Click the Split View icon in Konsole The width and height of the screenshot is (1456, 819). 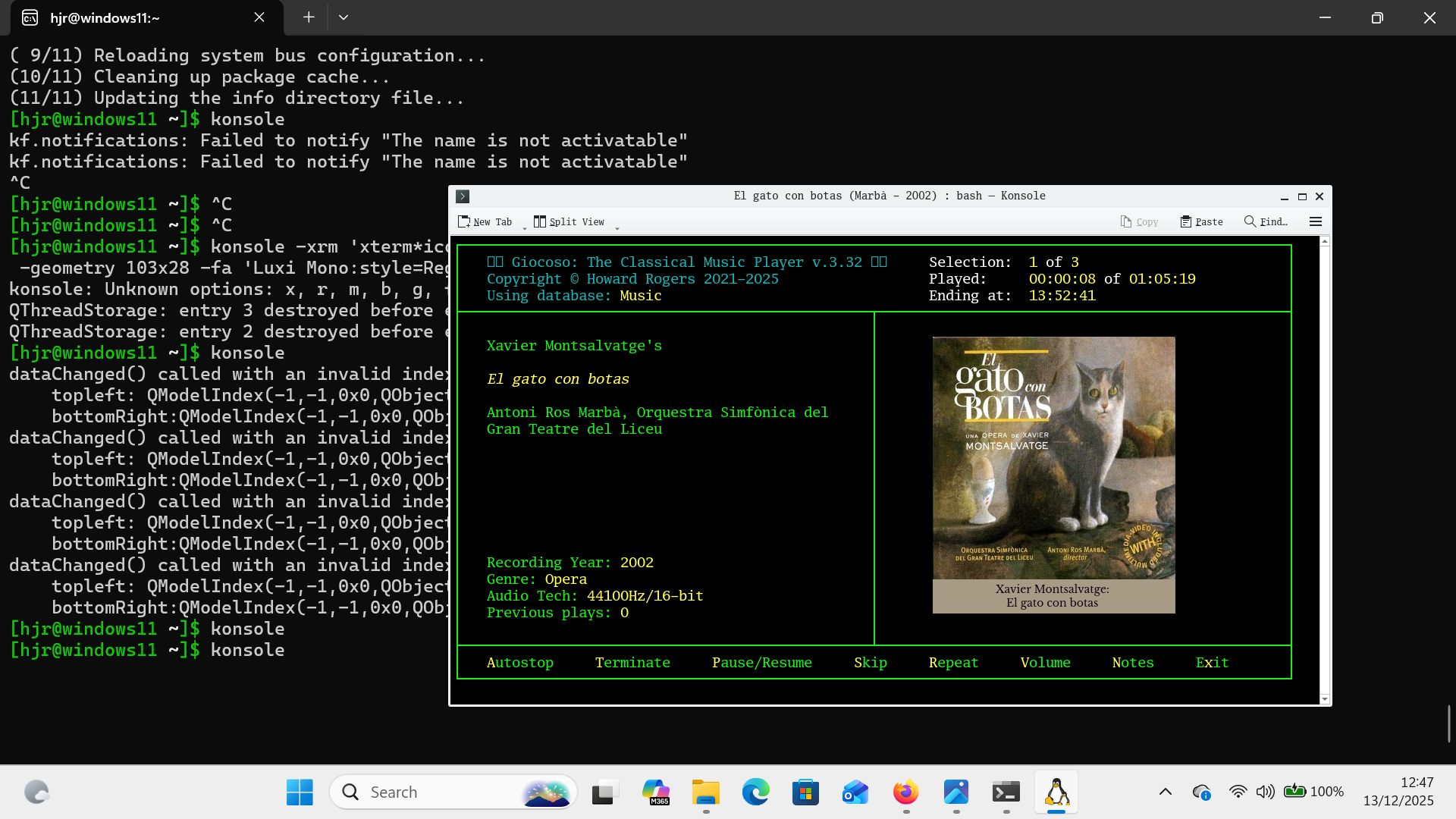(x=540, y=221)
